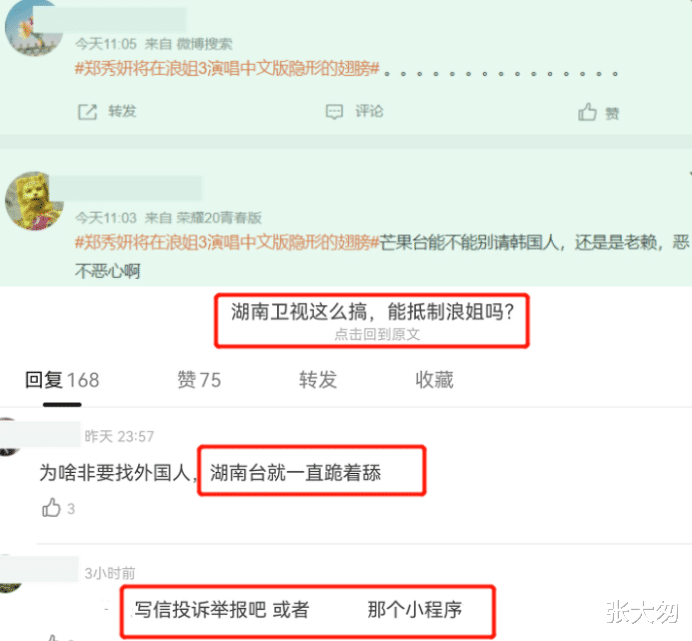Open the 3小时前 commenter's avatar
This screenshot has height=641, width=692.
[10, 574]
